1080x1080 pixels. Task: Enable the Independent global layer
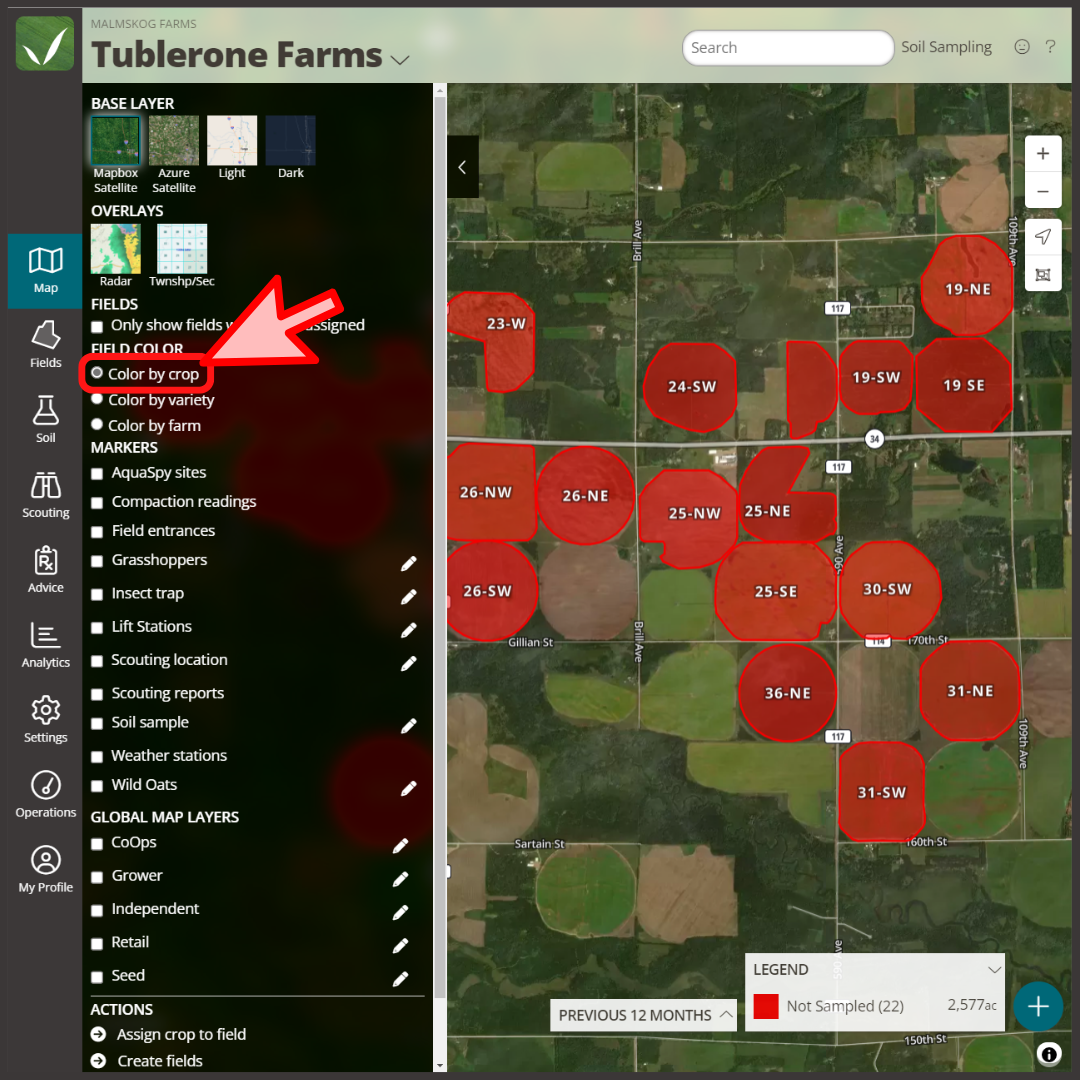point(97,911)
